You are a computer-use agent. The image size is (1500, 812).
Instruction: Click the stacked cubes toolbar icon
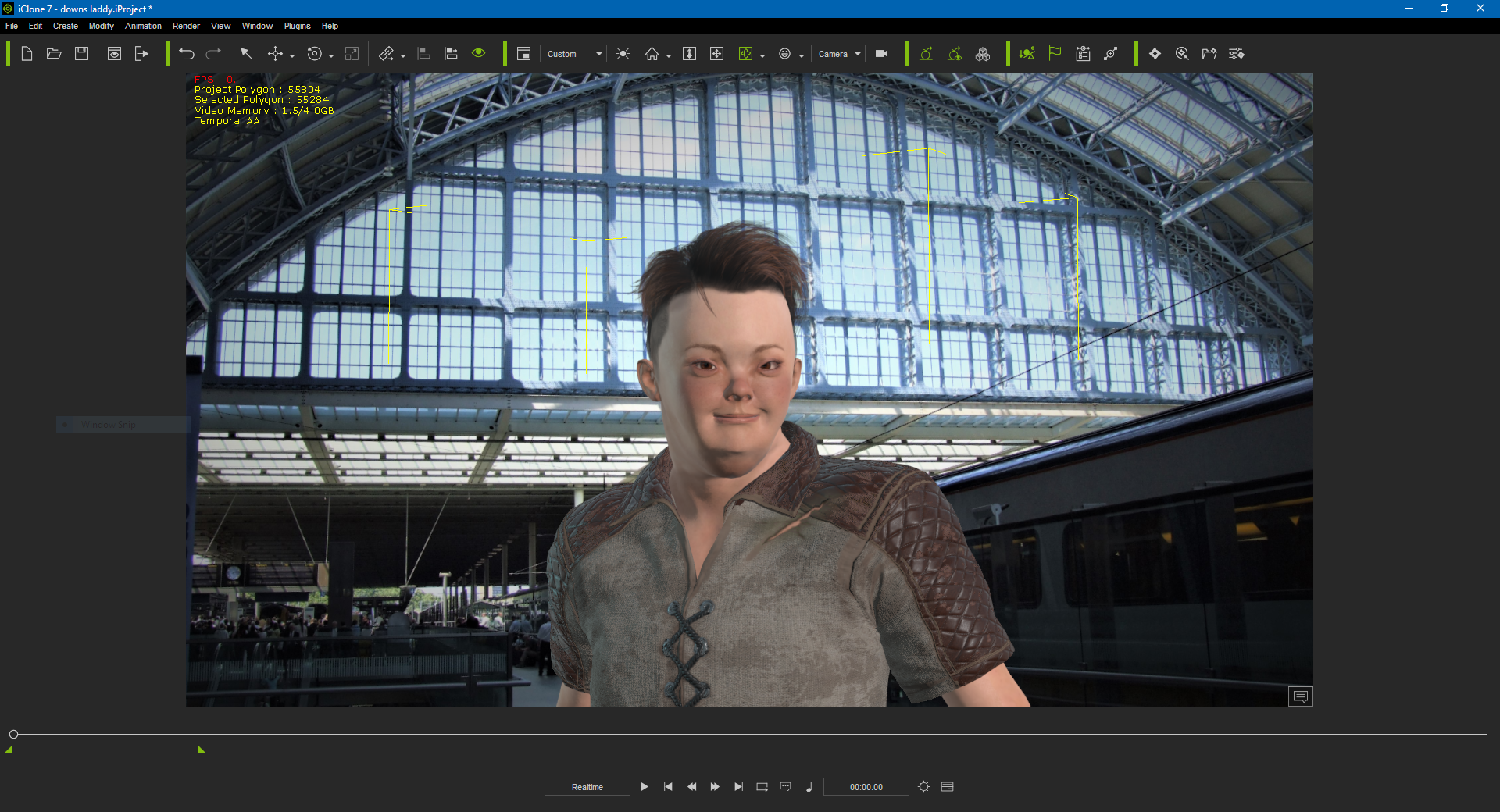coord(983,54)
